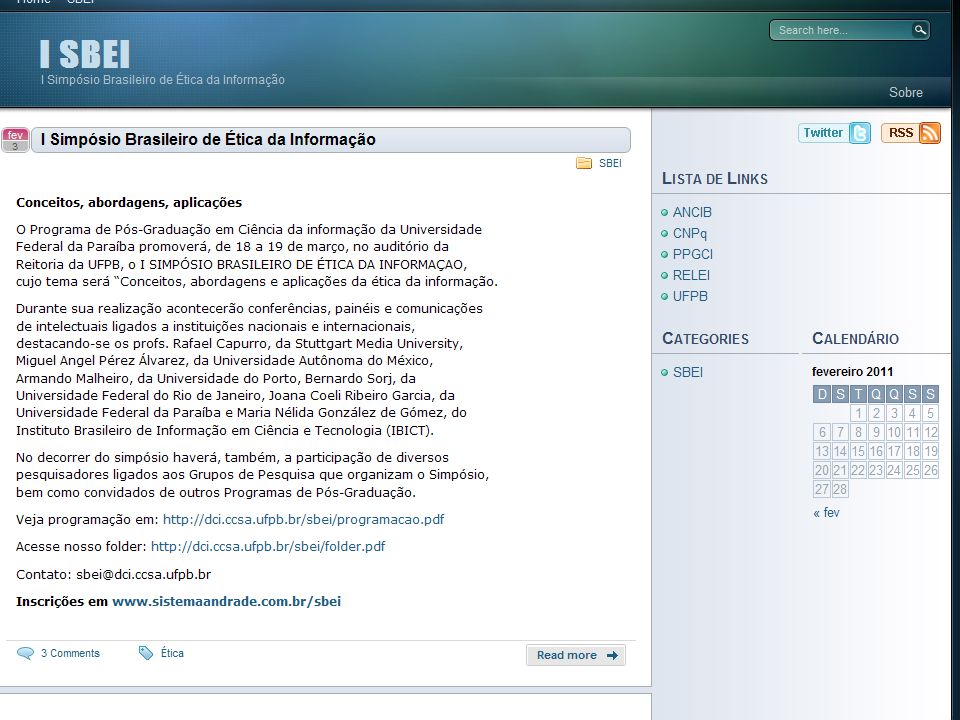Click the Calendário heading

855,339
